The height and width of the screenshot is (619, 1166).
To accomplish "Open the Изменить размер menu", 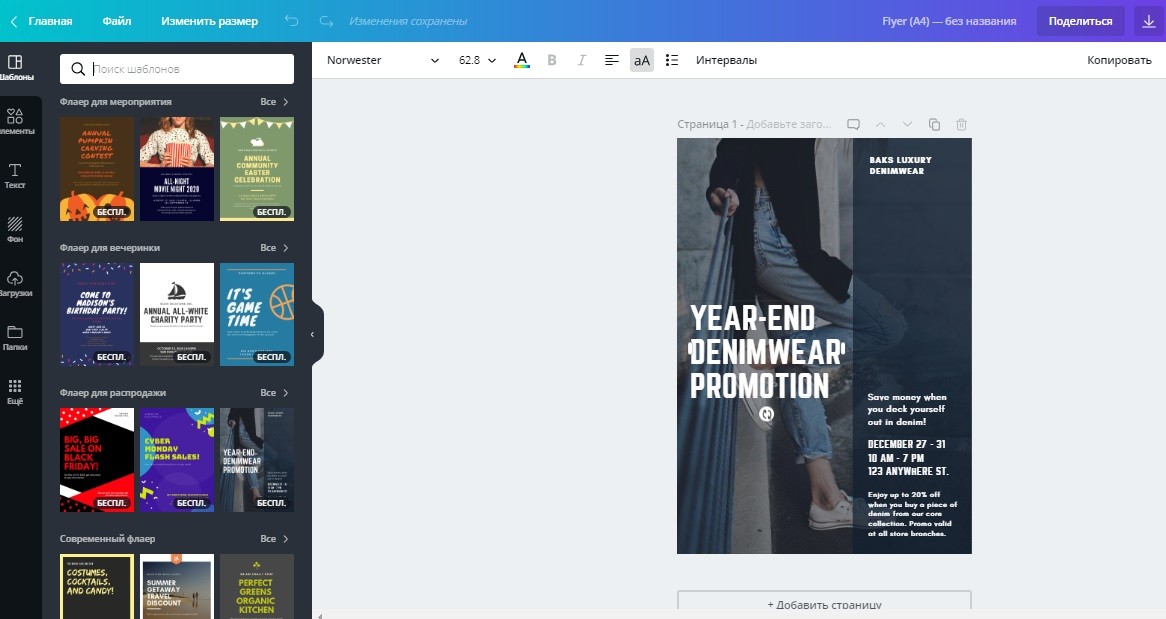I will 210,21.
